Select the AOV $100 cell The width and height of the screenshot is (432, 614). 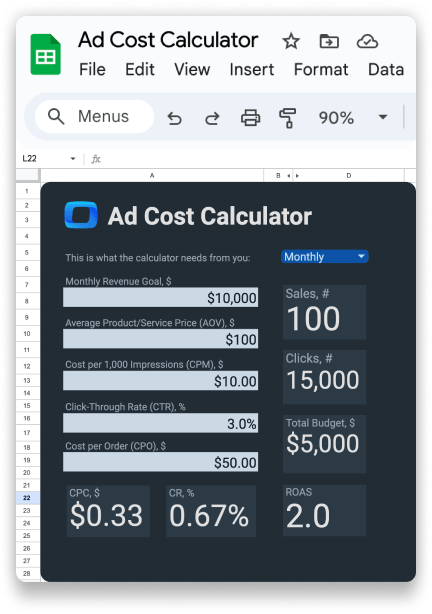coord(161,339)
